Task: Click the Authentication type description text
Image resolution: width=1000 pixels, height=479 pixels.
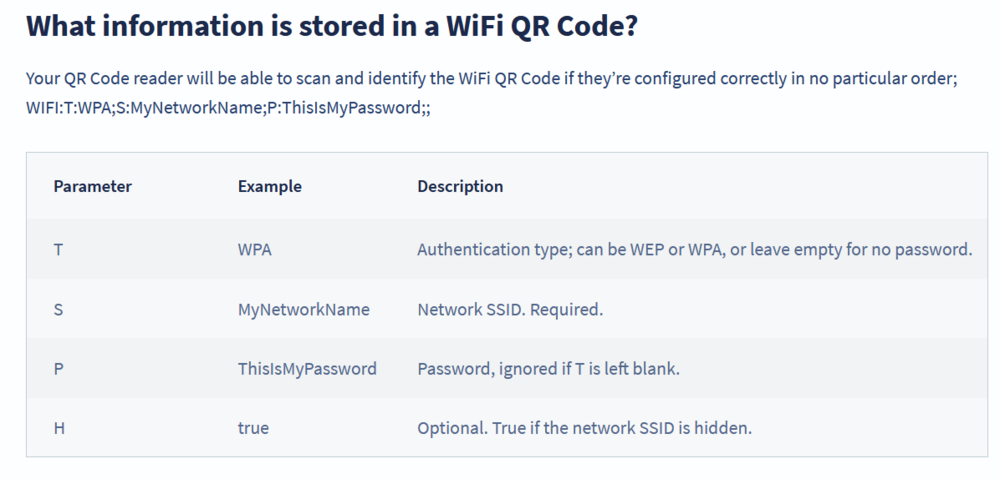Action: [694, 249]
